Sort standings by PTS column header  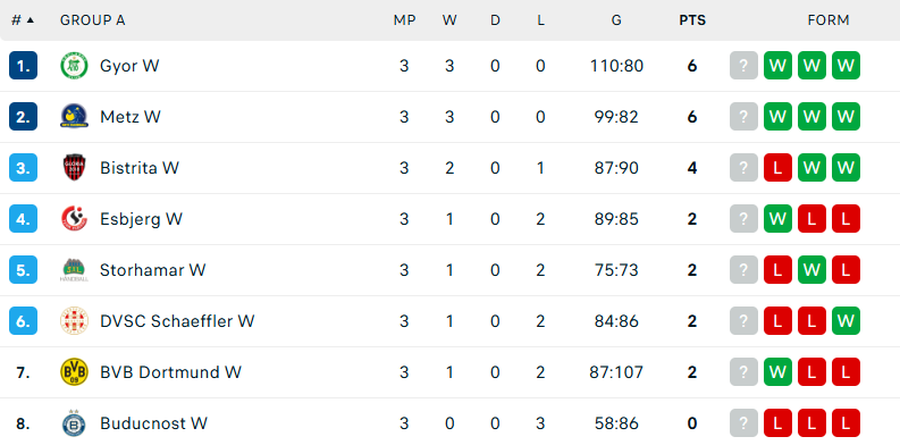coord(692,20)
